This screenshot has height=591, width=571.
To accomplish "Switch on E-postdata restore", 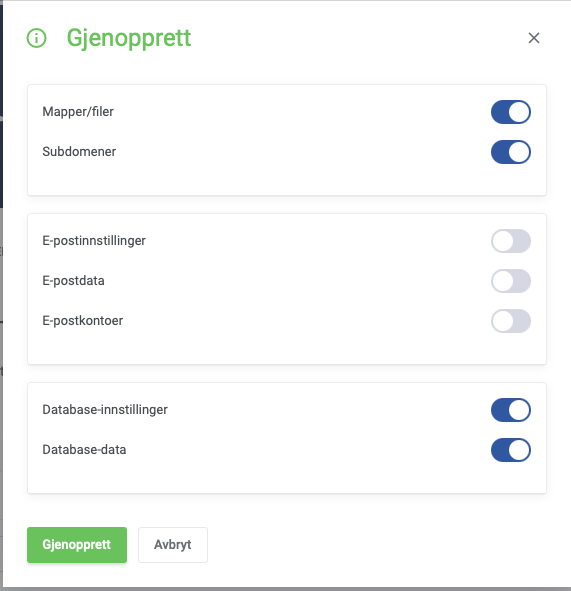I will click(x=511, y=281).
